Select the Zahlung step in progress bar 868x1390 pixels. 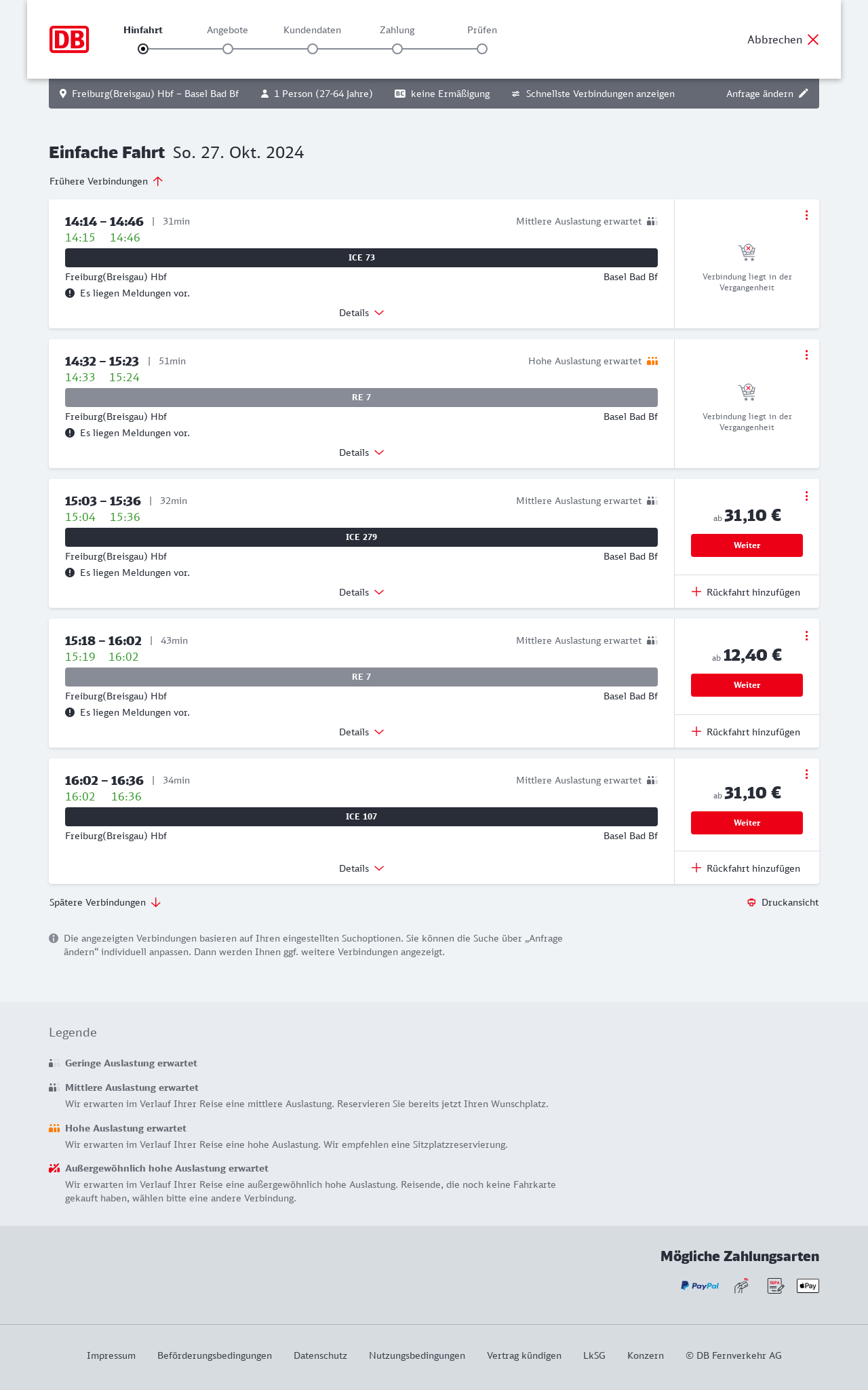pyautogui.click(x=397, y=48)
